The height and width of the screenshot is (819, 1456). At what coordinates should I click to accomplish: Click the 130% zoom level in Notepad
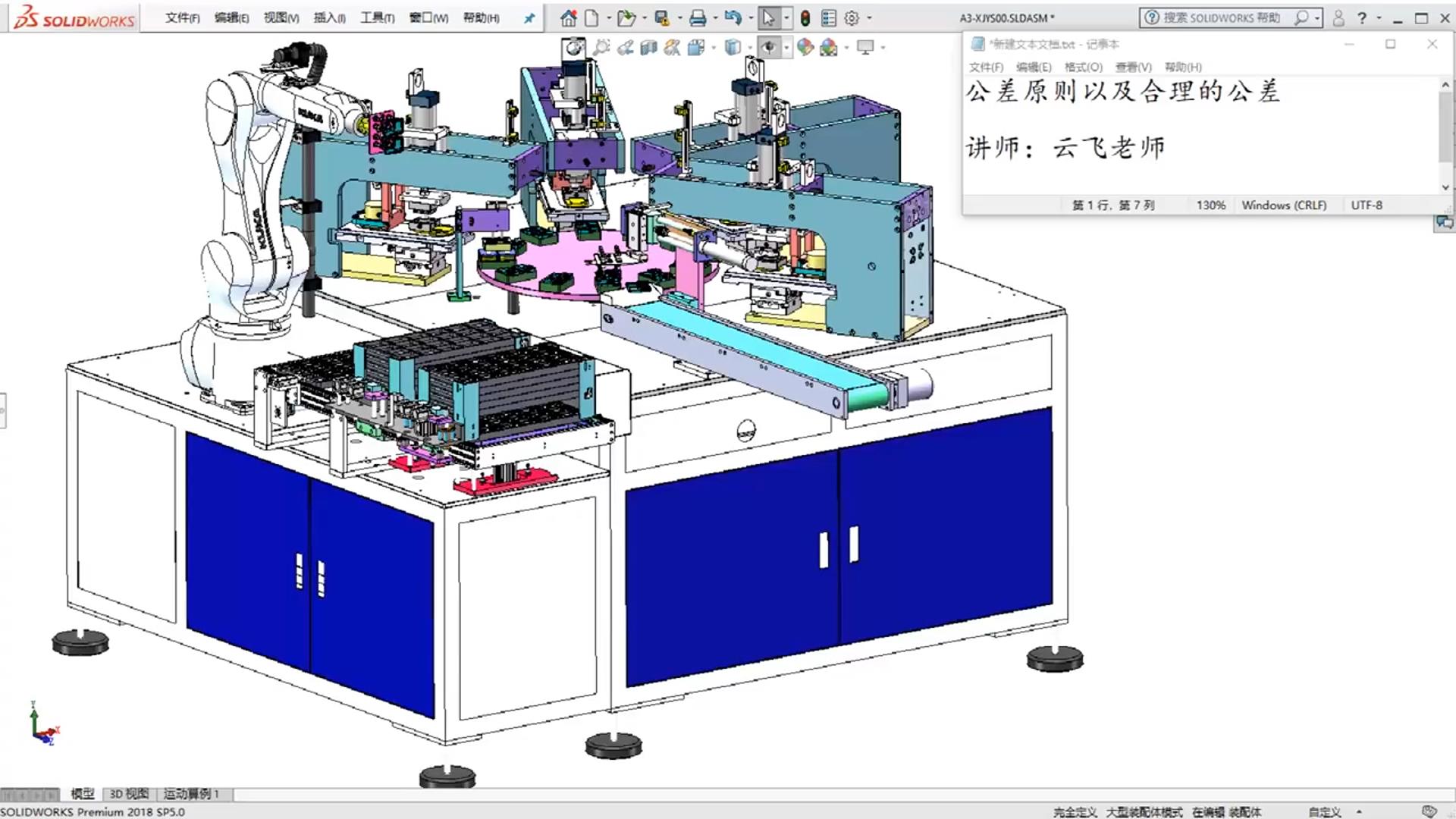[1211, 205]
